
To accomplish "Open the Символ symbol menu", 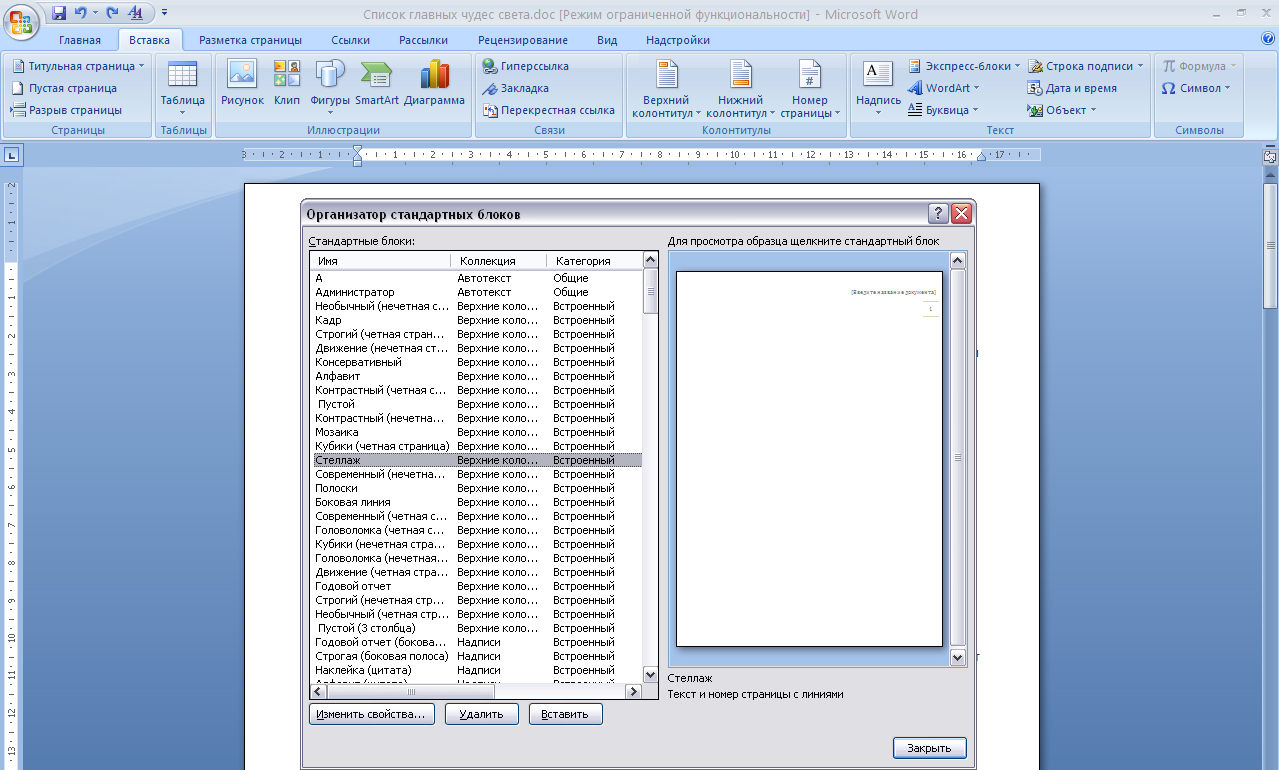I will pyautogui.click(x=1196, y=88).
